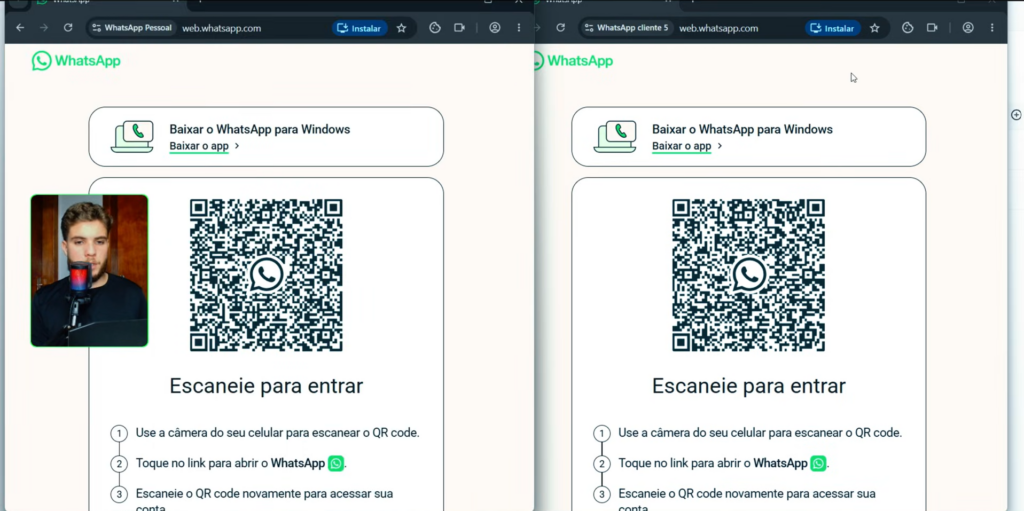Click plus circle icon at right screen edge

1016,115
